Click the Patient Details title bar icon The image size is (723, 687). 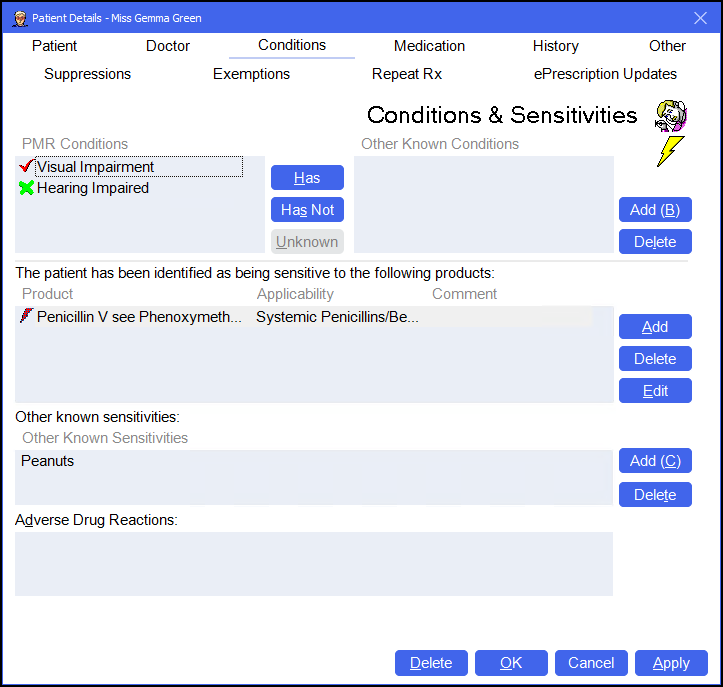[19, 18]
